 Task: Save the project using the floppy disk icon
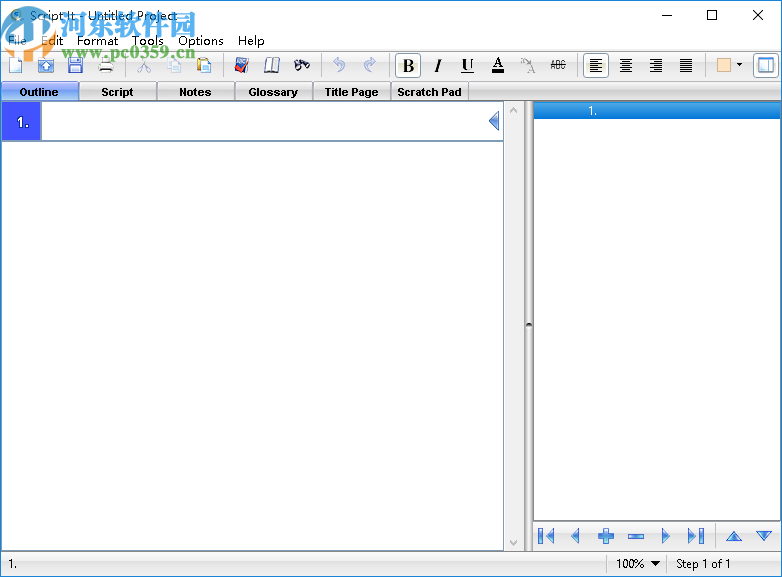click(75, 65)
